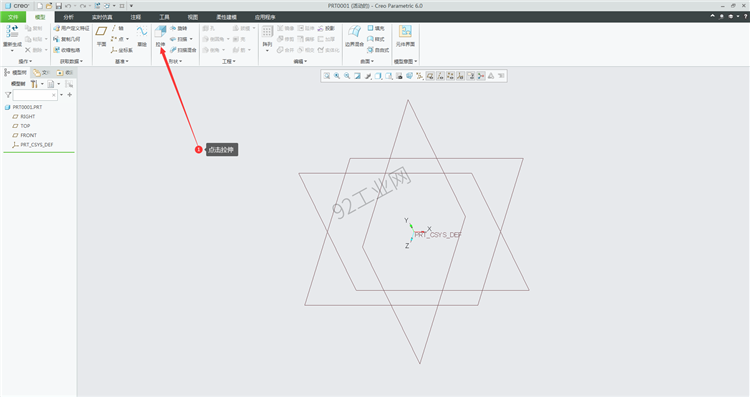
Task: Expand the 基准 (Datum) group dropdown
Action: (x=121, y=61)
